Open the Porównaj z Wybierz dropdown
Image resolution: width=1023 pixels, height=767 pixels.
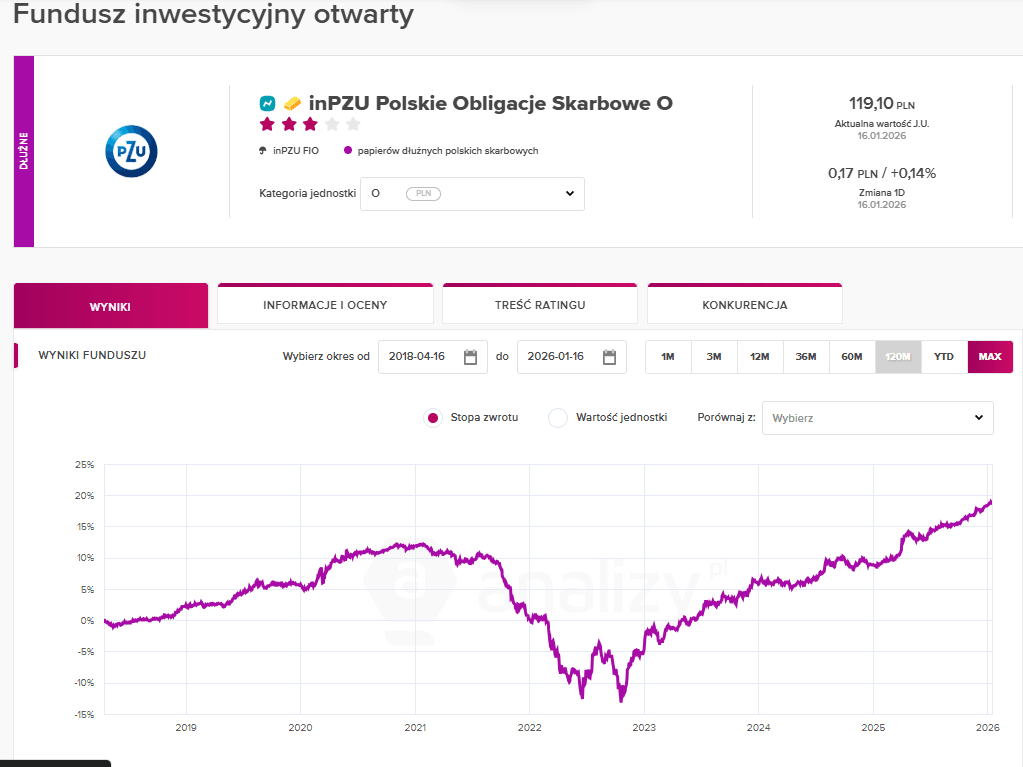[878, 418]
